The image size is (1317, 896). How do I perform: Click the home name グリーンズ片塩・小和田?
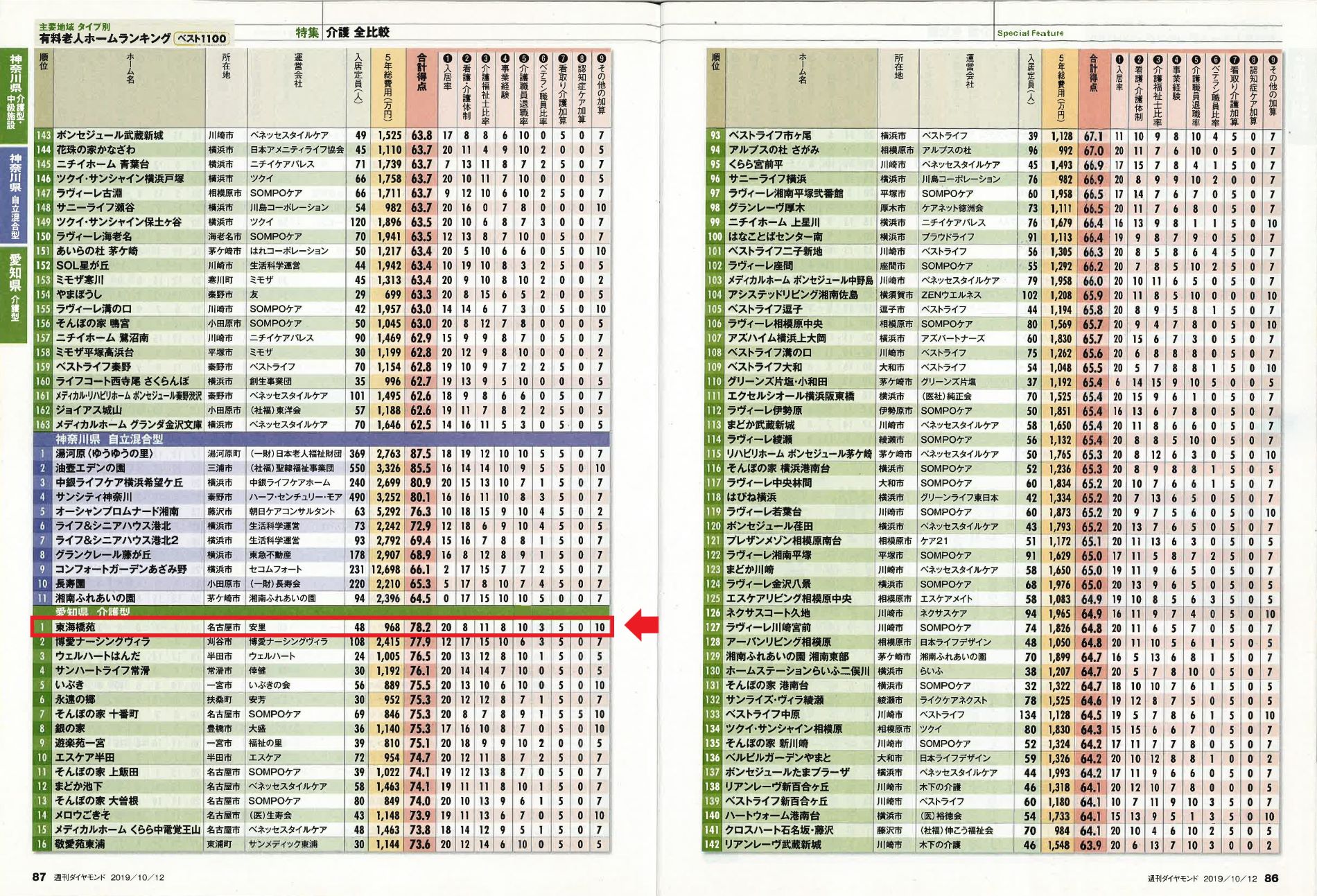pos(778,382)
